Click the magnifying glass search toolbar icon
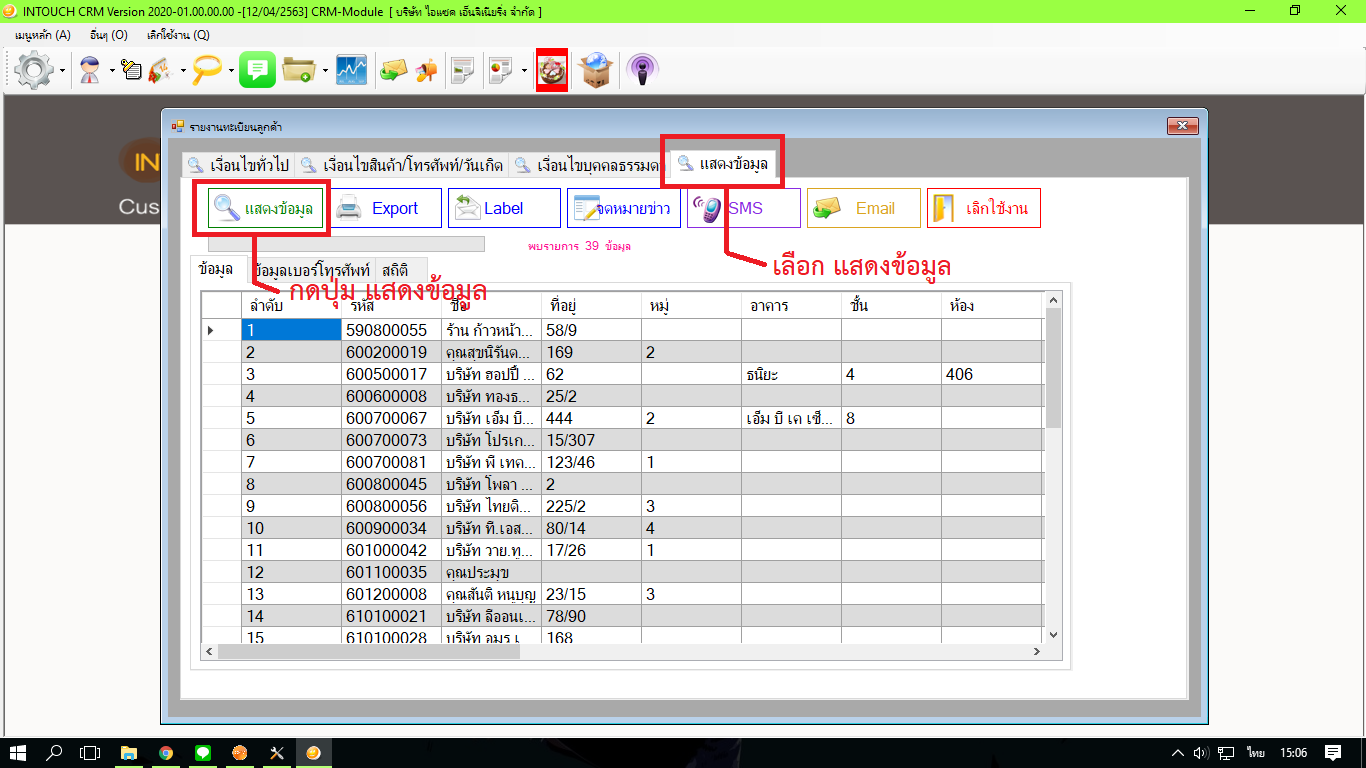The width and height of the screenshot is (1366, 768). point(208,70)
